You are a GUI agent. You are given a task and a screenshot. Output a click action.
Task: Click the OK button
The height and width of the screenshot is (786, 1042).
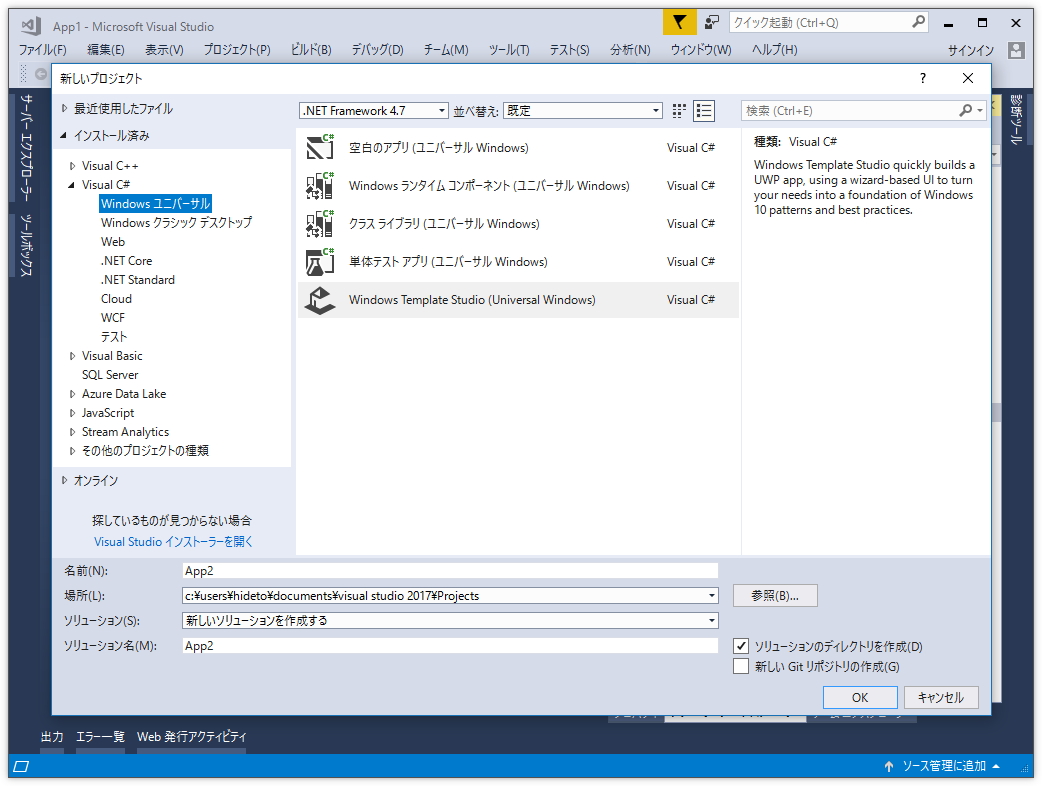[860, 698]
